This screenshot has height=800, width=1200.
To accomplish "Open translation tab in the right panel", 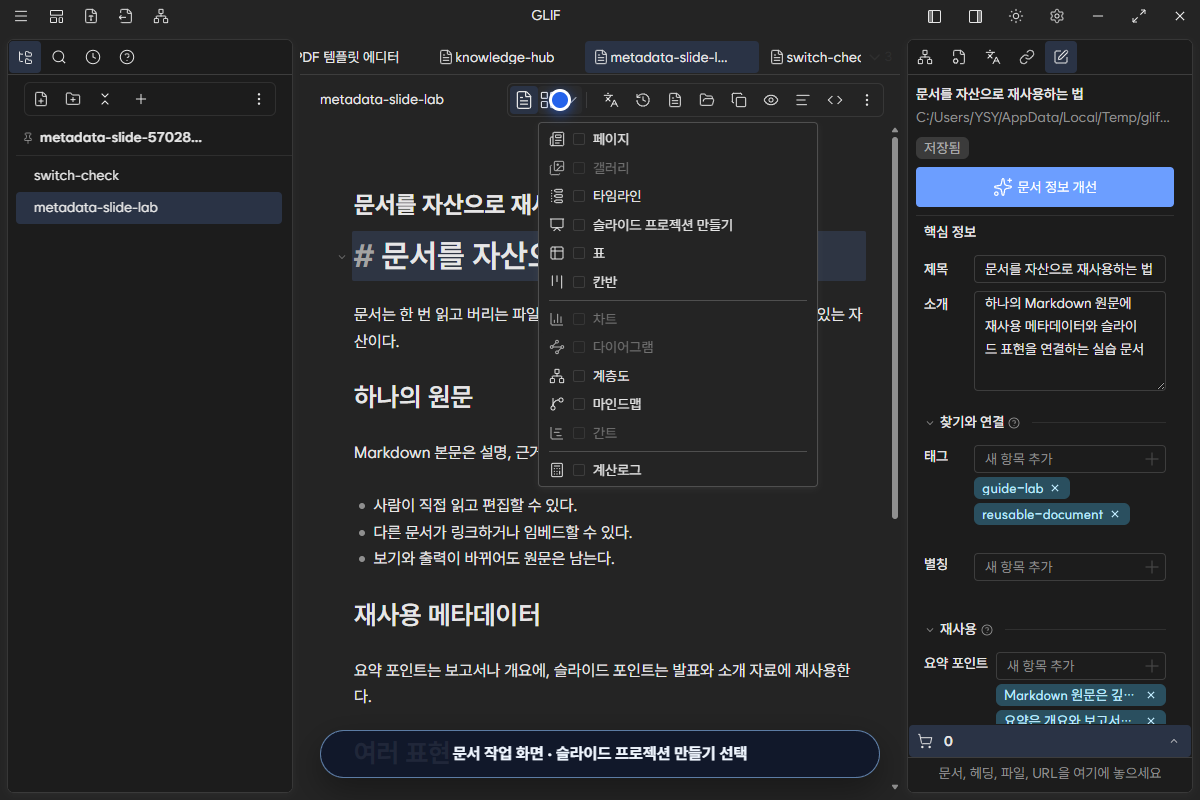I will pyautogui.click(x=993, y=57).
